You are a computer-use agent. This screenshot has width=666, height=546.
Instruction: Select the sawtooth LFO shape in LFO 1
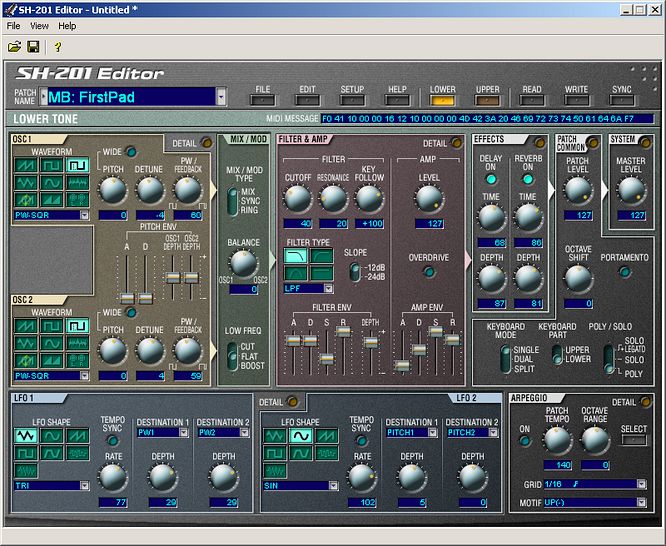click(77, 436)
